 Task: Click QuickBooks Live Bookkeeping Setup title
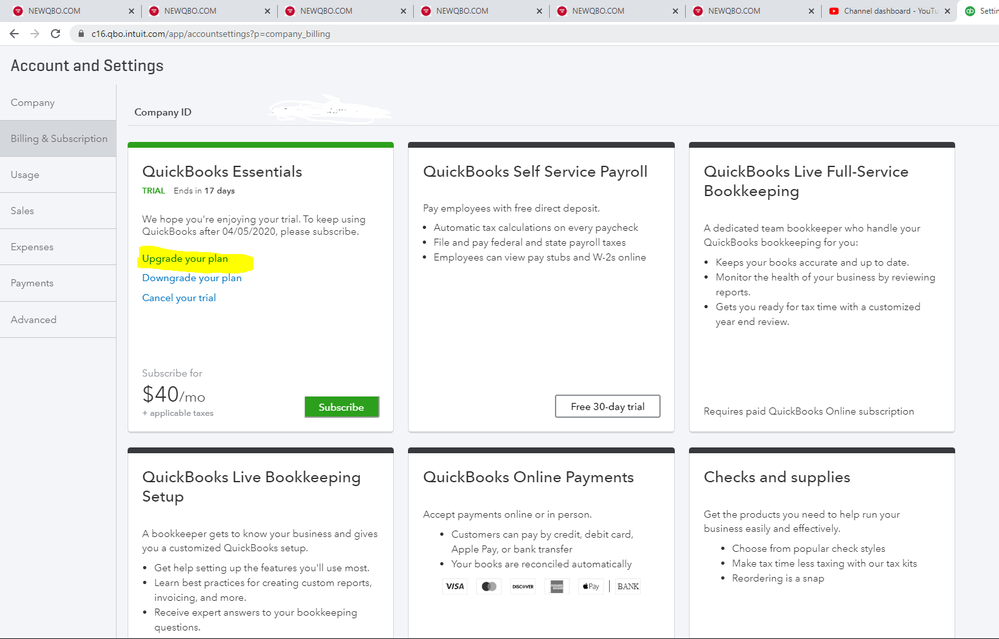(251, 487)
